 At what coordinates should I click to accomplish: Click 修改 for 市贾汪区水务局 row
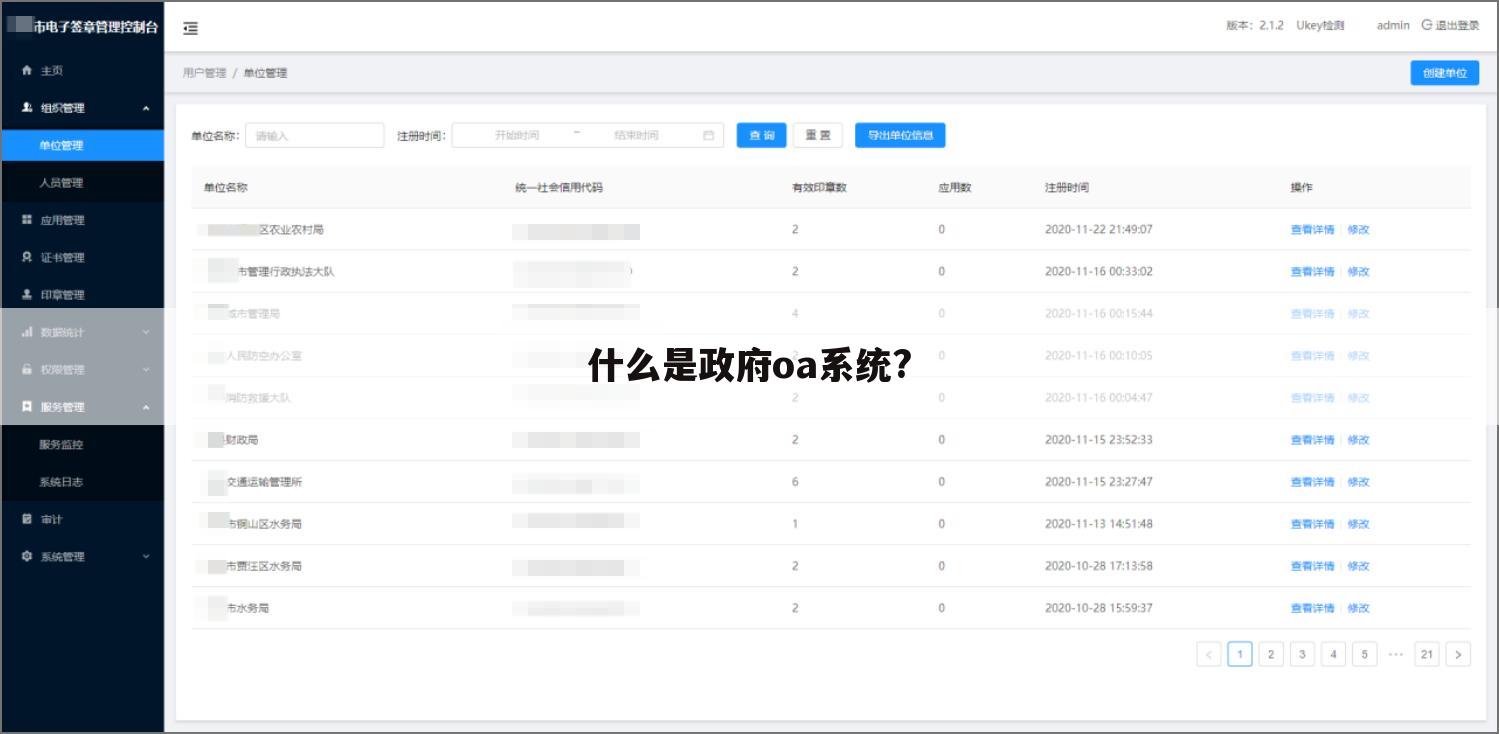(1358, 566)
